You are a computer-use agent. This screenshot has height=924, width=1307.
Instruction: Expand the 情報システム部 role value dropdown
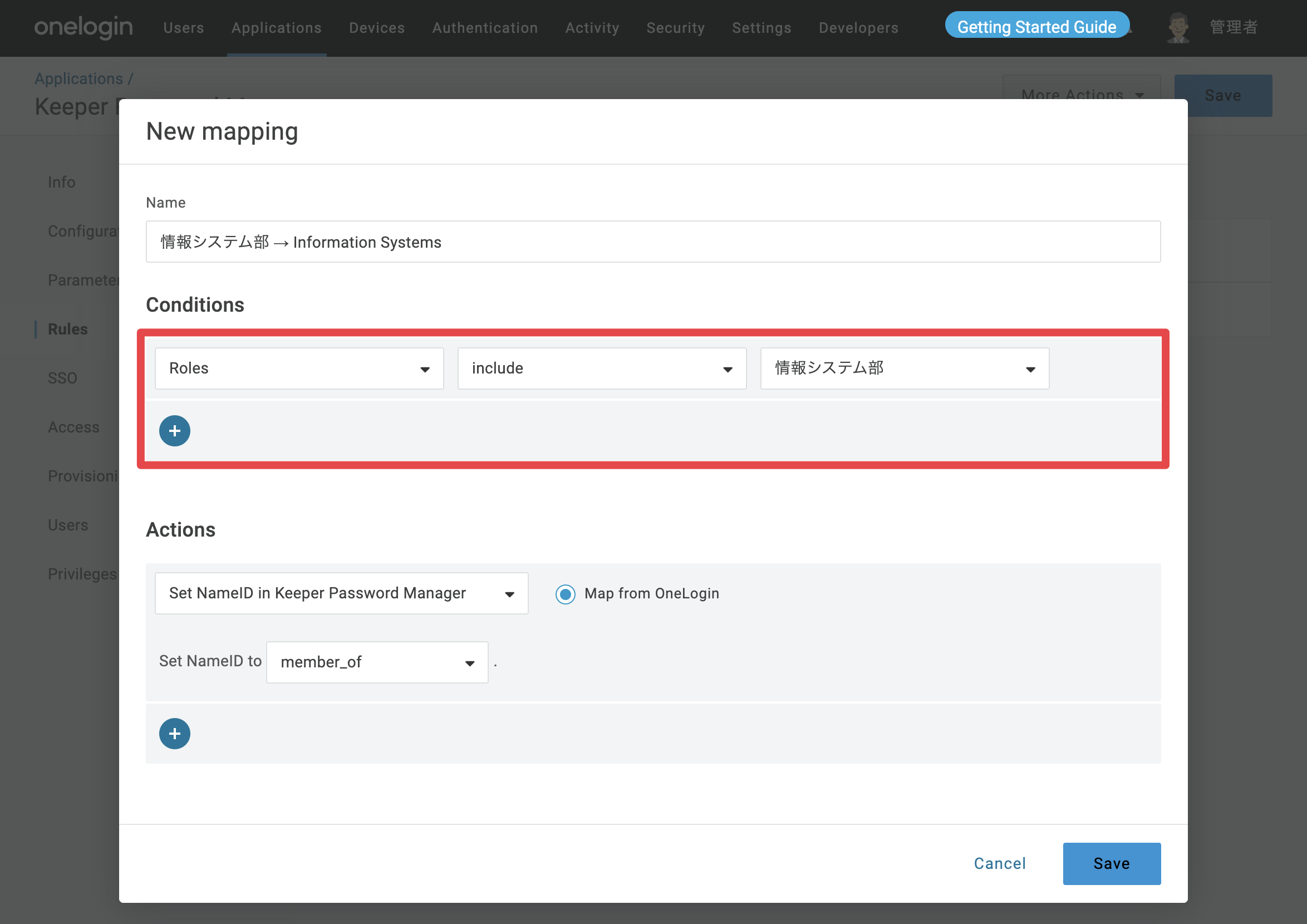(x=905, y=368)
